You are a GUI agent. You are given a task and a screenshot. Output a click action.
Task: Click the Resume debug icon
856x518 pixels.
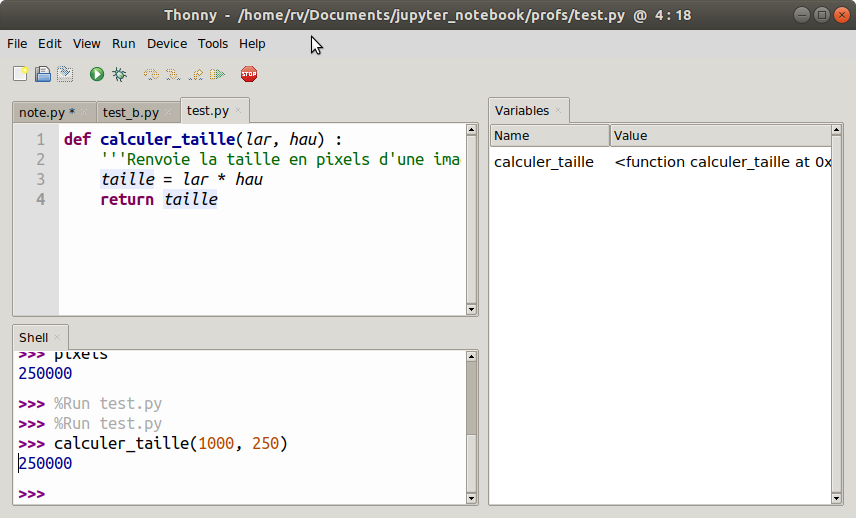tap(217, 74)
